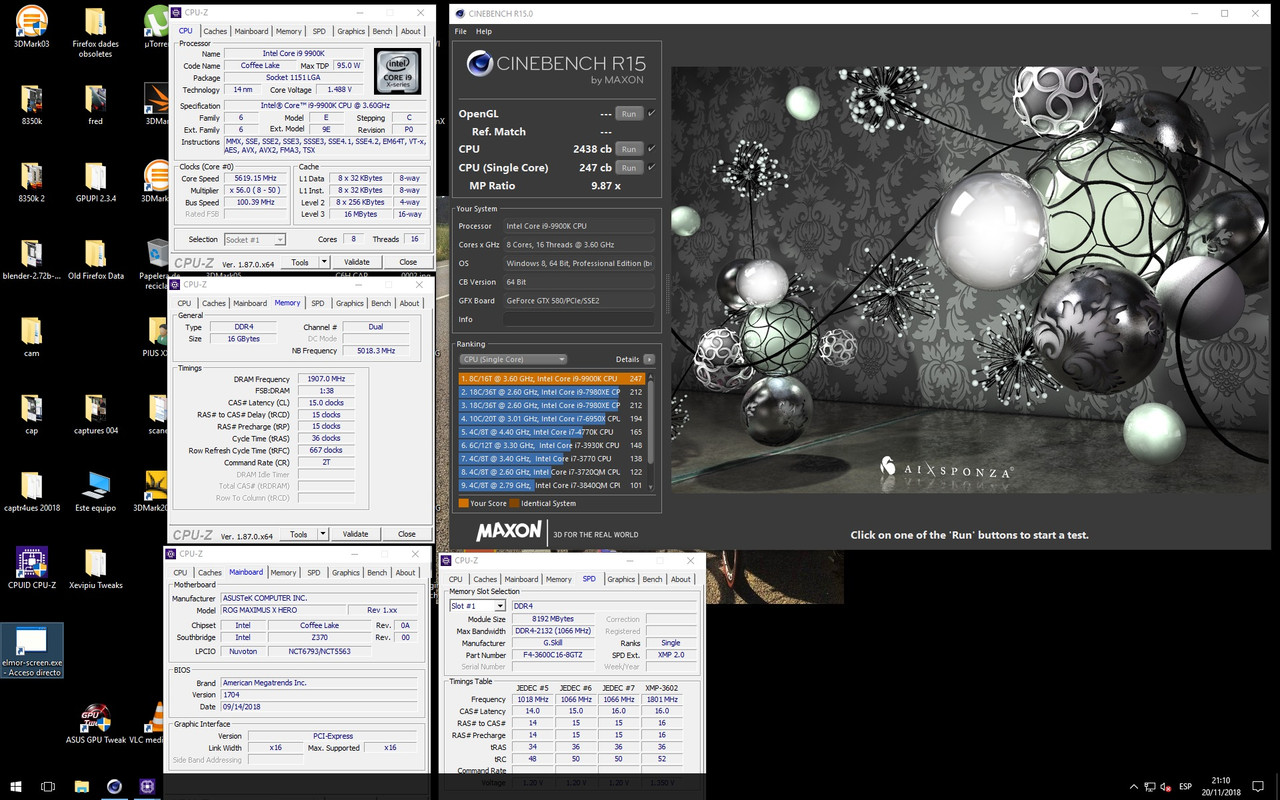1280x800 pixels.
Task: Open the Cinebench File menu
Action: [461, 31]
